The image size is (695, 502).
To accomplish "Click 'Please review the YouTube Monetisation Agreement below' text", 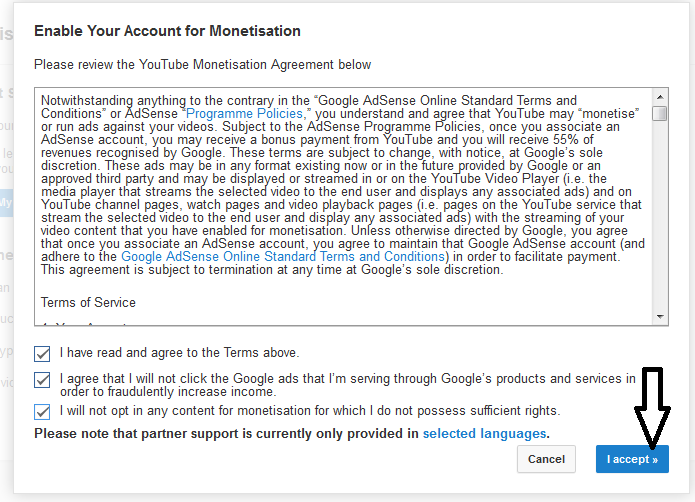I will click(203, 65).
